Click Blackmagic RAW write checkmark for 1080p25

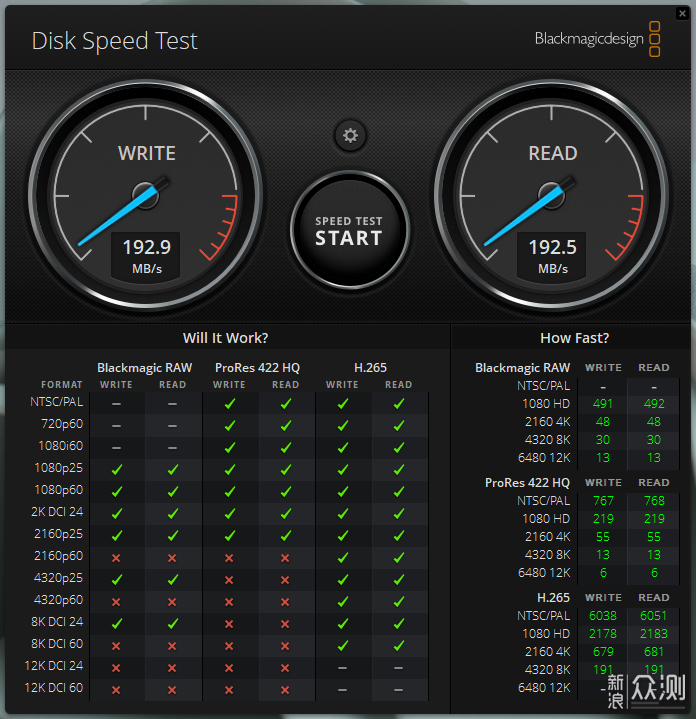[117, 470]
